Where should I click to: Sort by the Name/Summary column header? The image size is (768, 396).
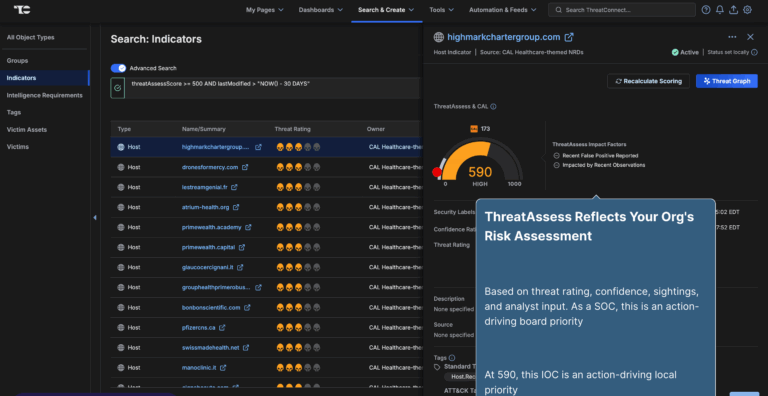(204, 129)
